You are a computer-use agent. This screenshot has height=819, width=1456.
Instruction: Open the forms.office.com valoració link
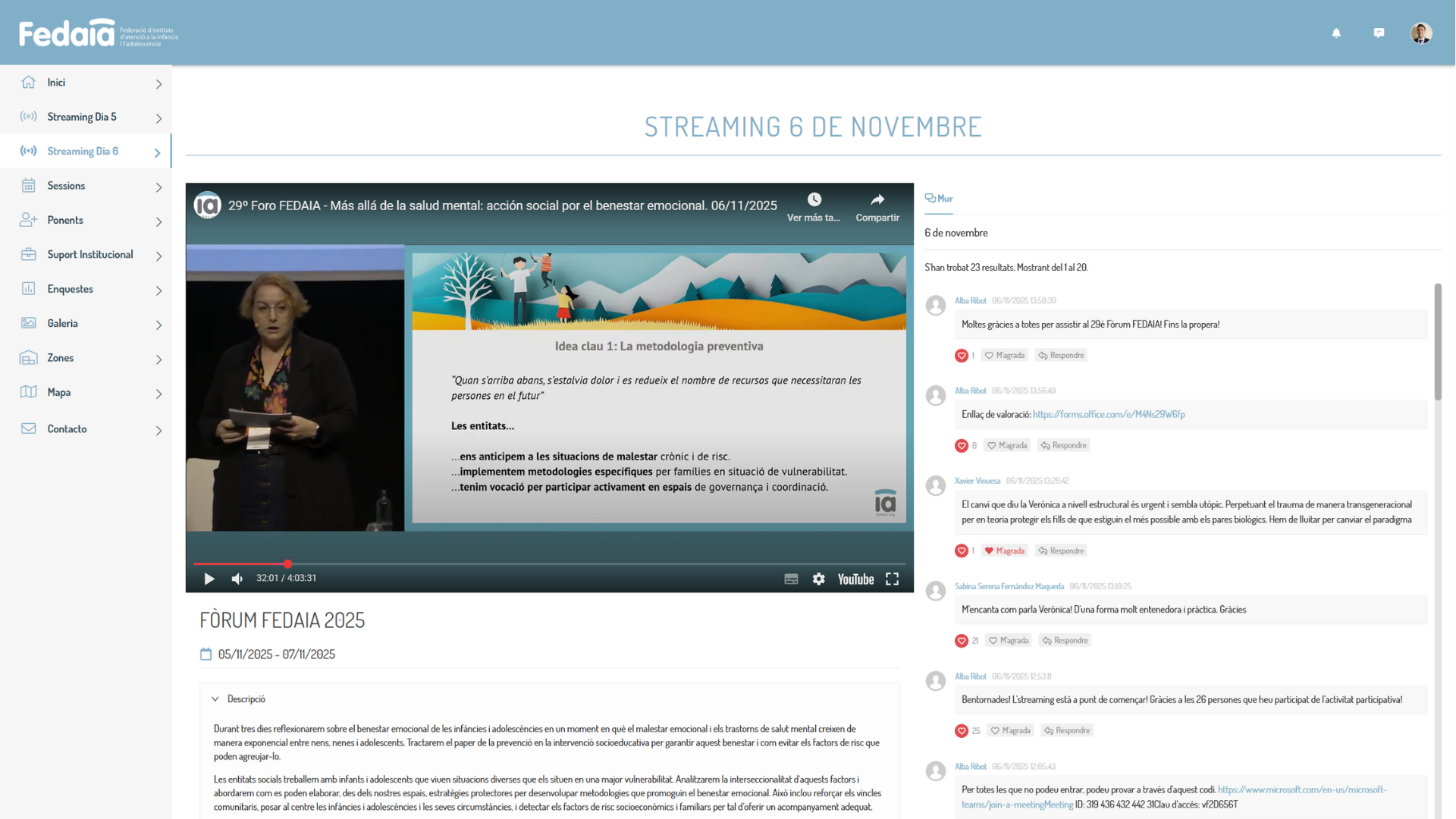pos(1108,414)
